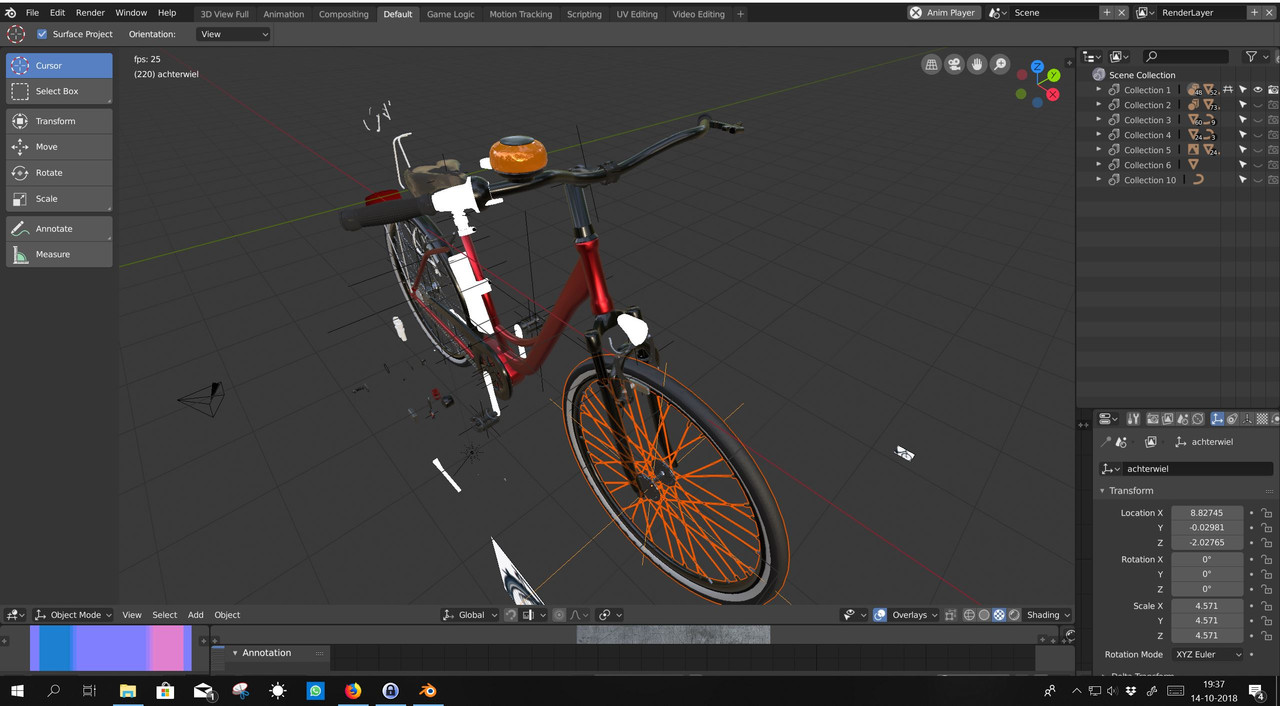Choose the Annotate tool

click(x=59, y=229)
